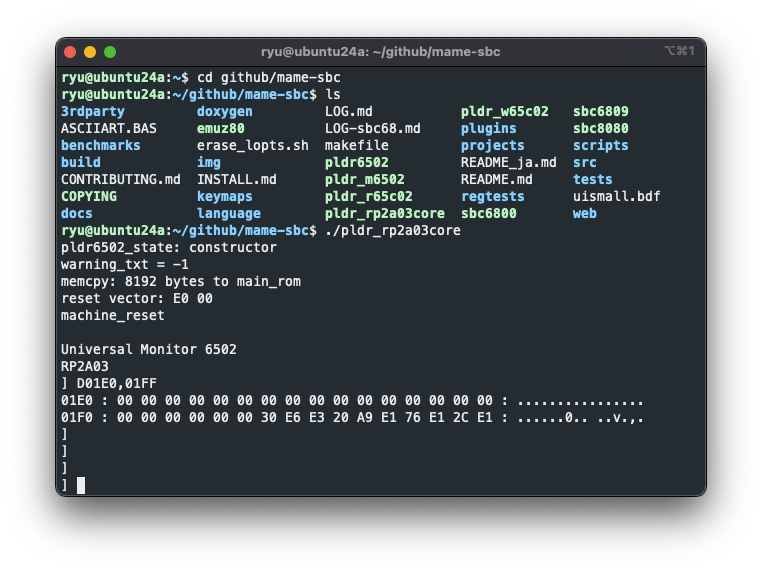Click the docs directory name
The image size is (762, 570).
(77, 213)
